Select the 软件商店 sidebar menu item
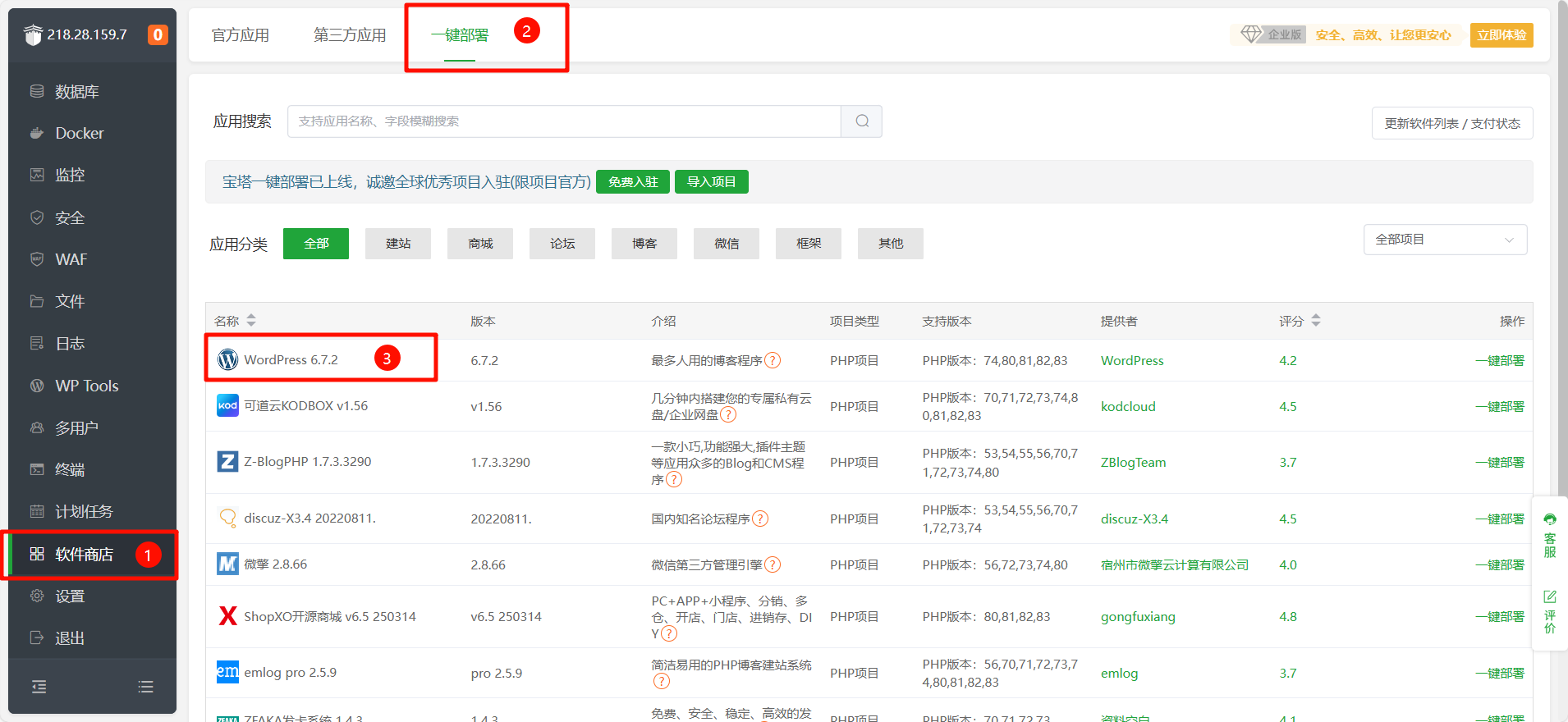This screenshot has height=722, width=1568. coord(92,555)
